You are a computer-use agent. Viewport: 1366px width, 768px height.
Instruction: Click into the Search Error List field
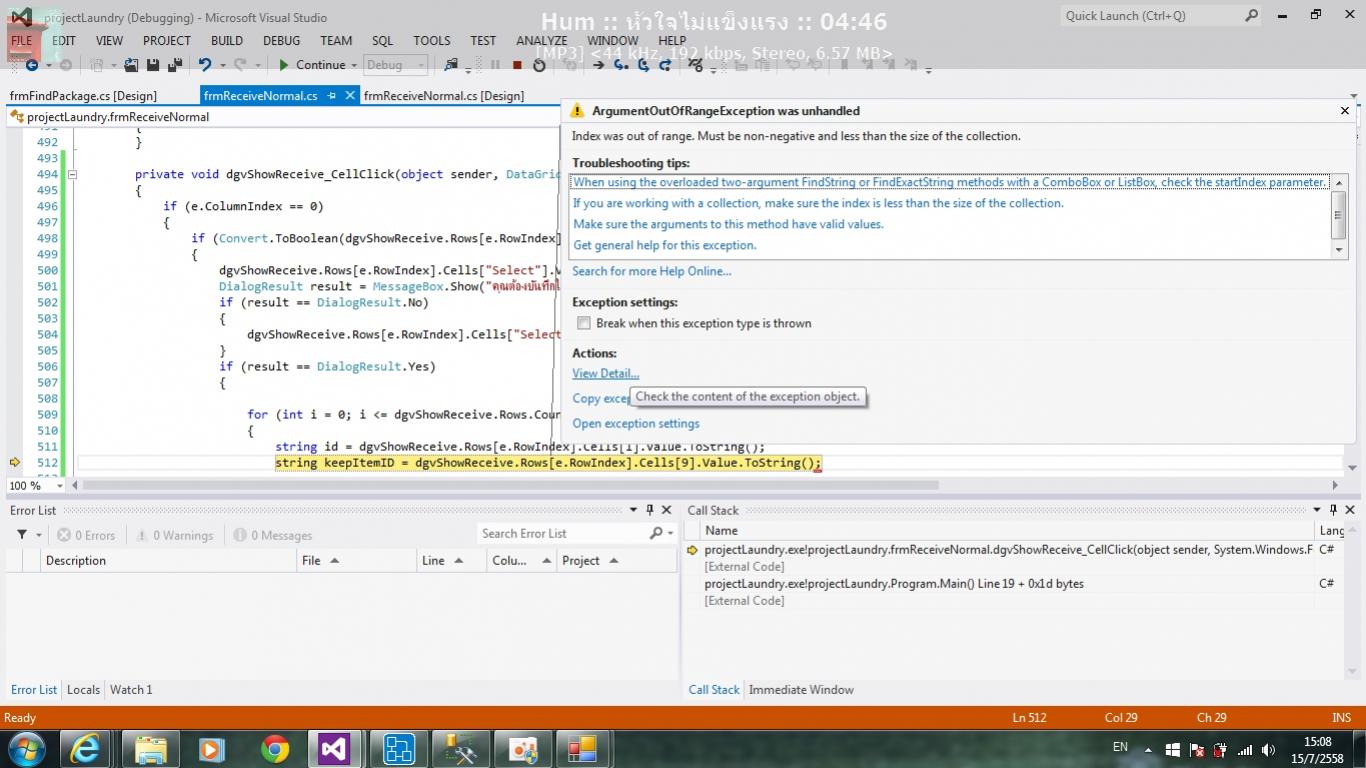click(x=561, y=533)
